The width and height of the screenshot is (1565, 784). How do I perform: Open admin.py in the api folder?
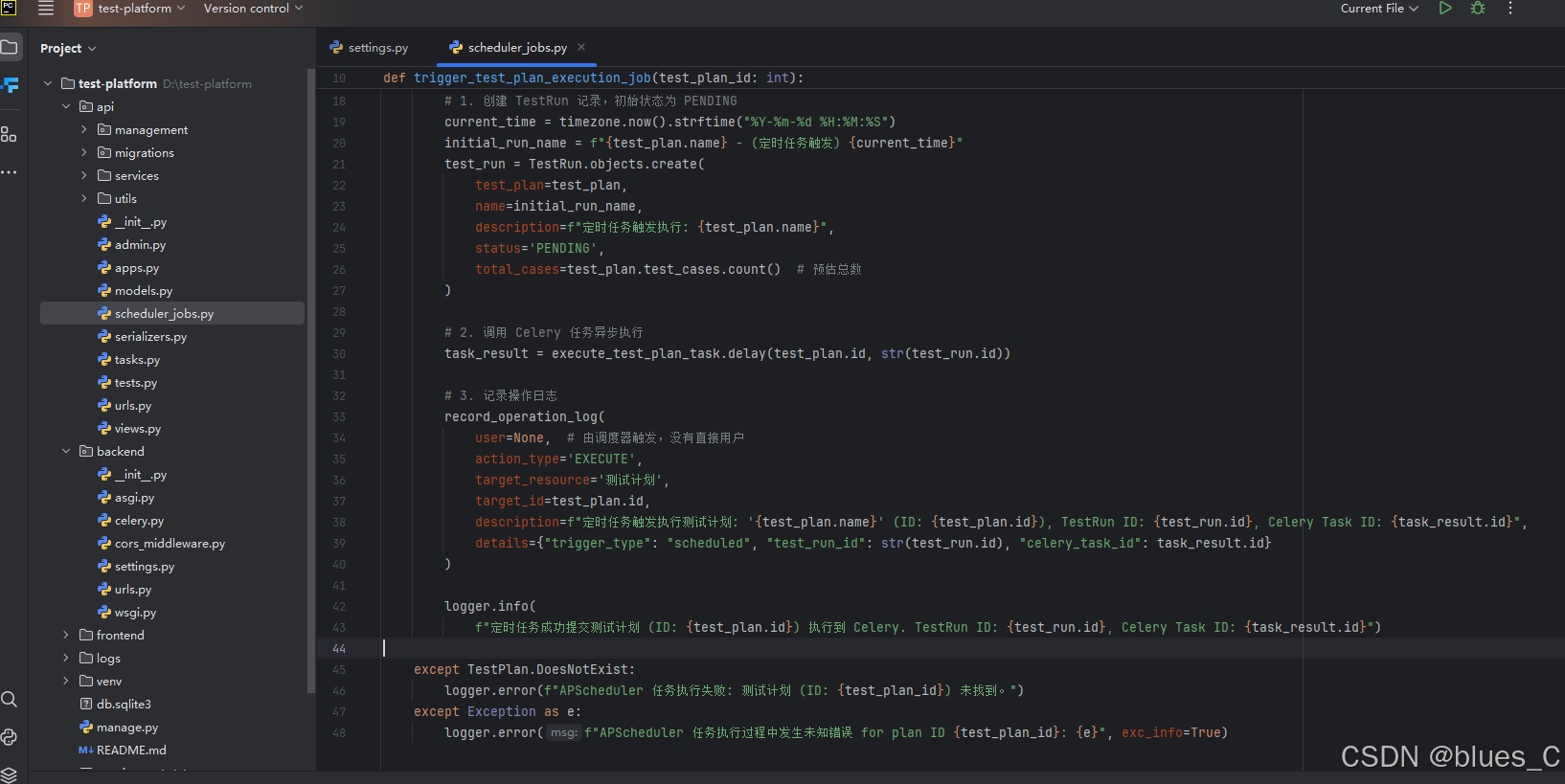(x=132, y=245)
